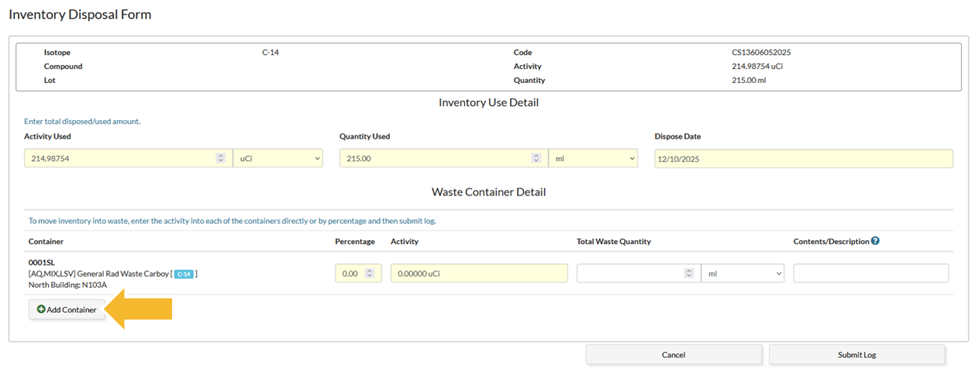Click the Enter total disposed/used amount hint
Viewport: 975px width, 369px height.
click(82, 122)
